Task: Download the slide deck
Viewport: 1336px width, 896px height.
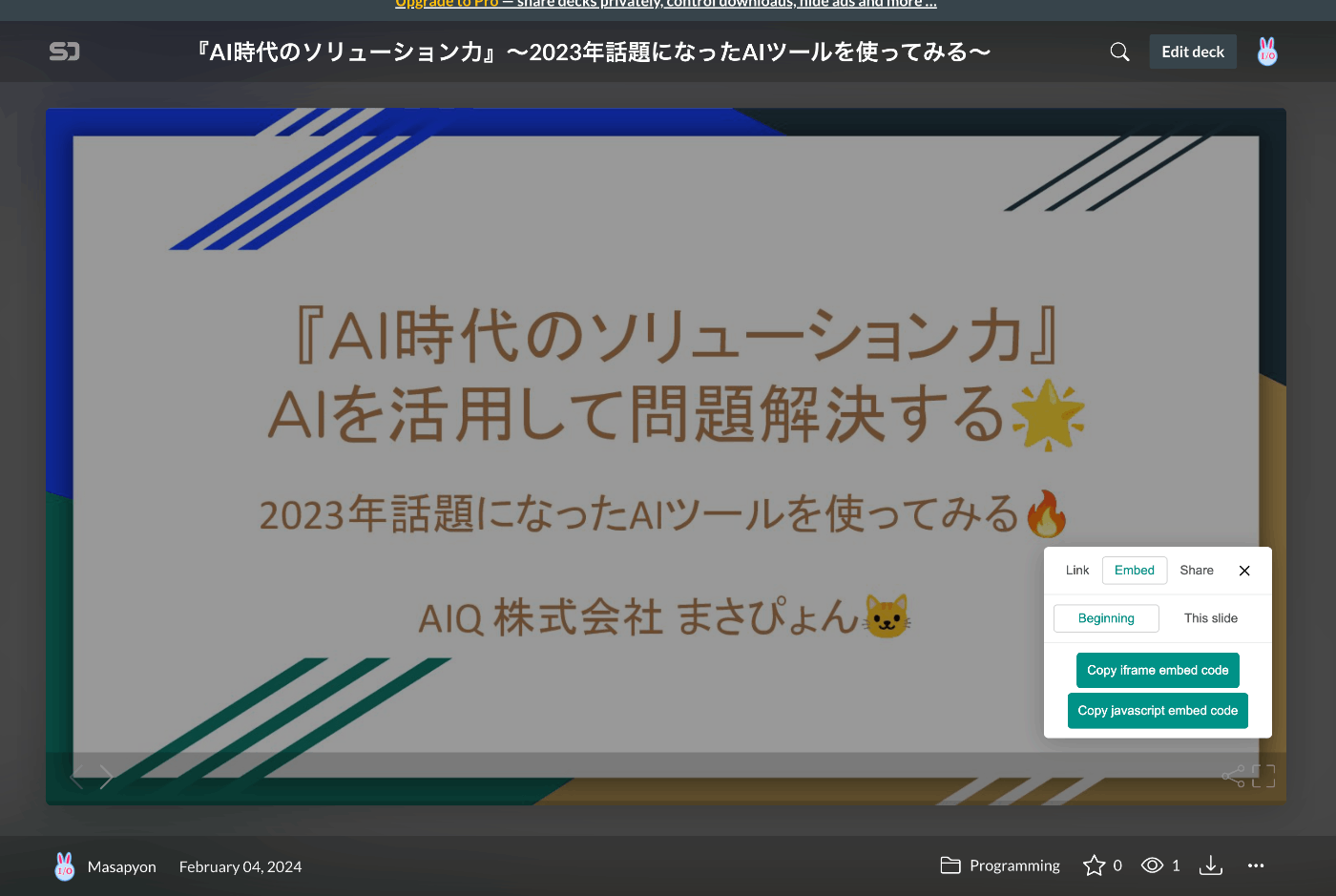Action: click(1210, 865)
